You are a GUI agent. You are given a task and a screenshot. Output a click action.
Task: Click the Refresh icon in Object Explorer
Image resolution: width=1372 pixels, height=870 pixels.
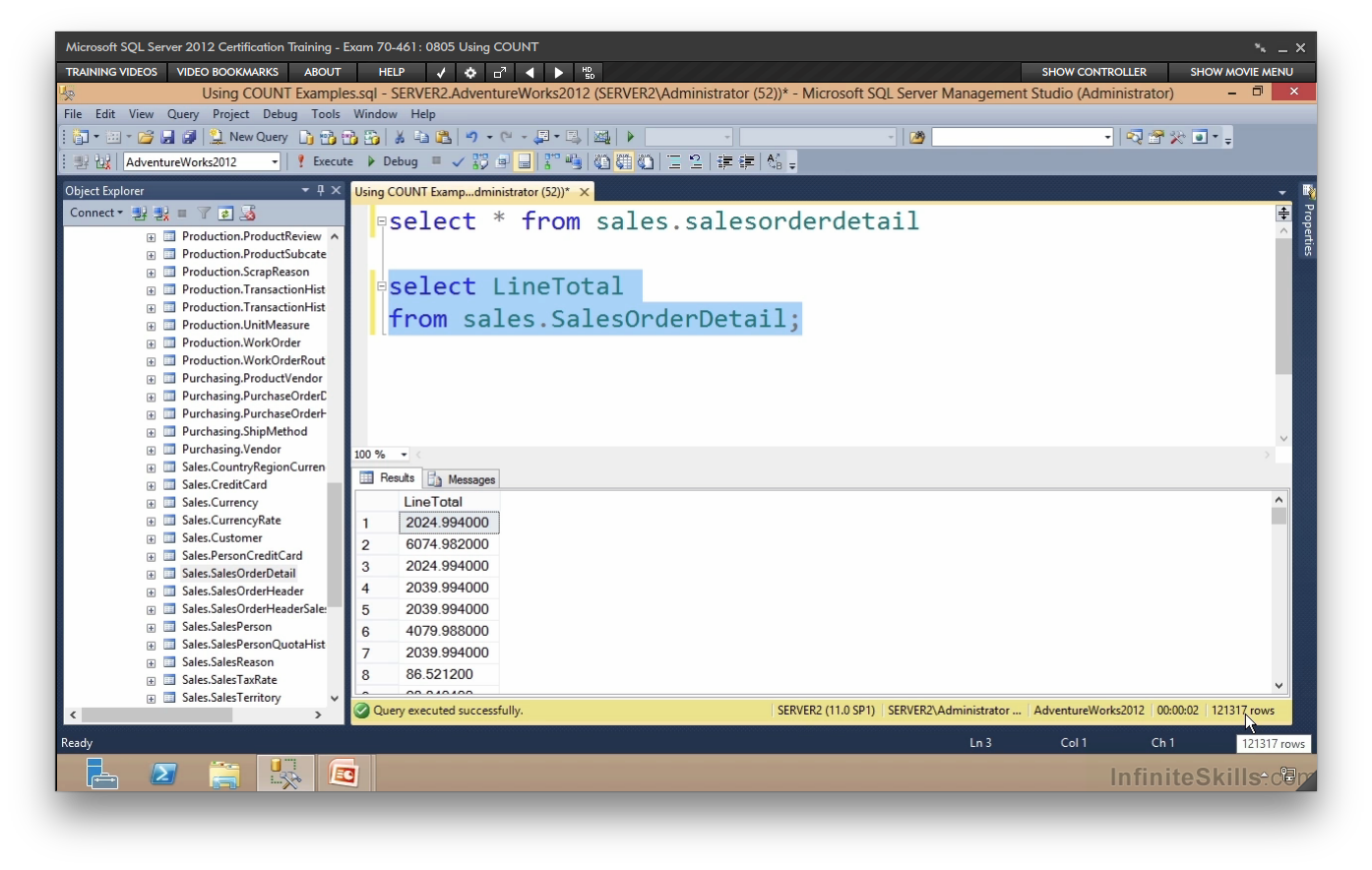225,213
